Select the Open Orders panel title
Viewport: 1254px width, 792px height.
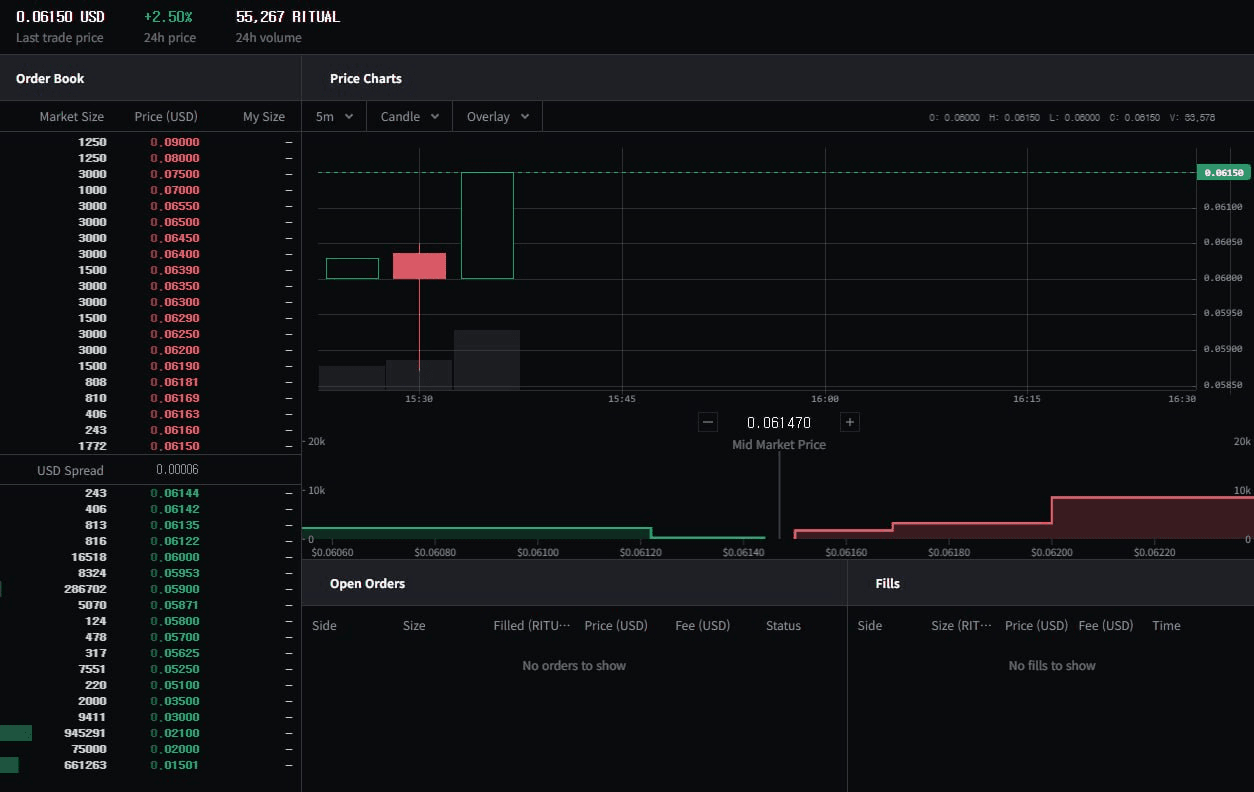367,583
